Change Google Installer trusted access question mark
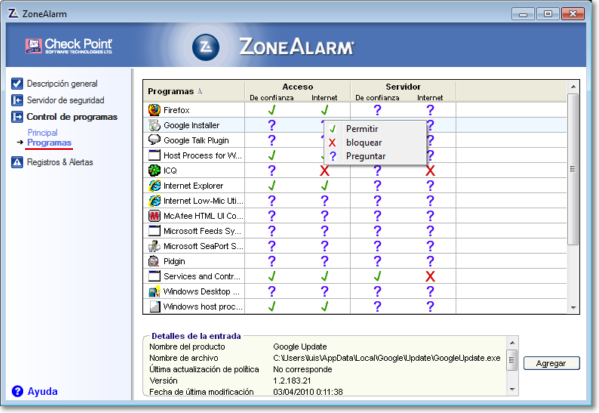 pos(272,125)
